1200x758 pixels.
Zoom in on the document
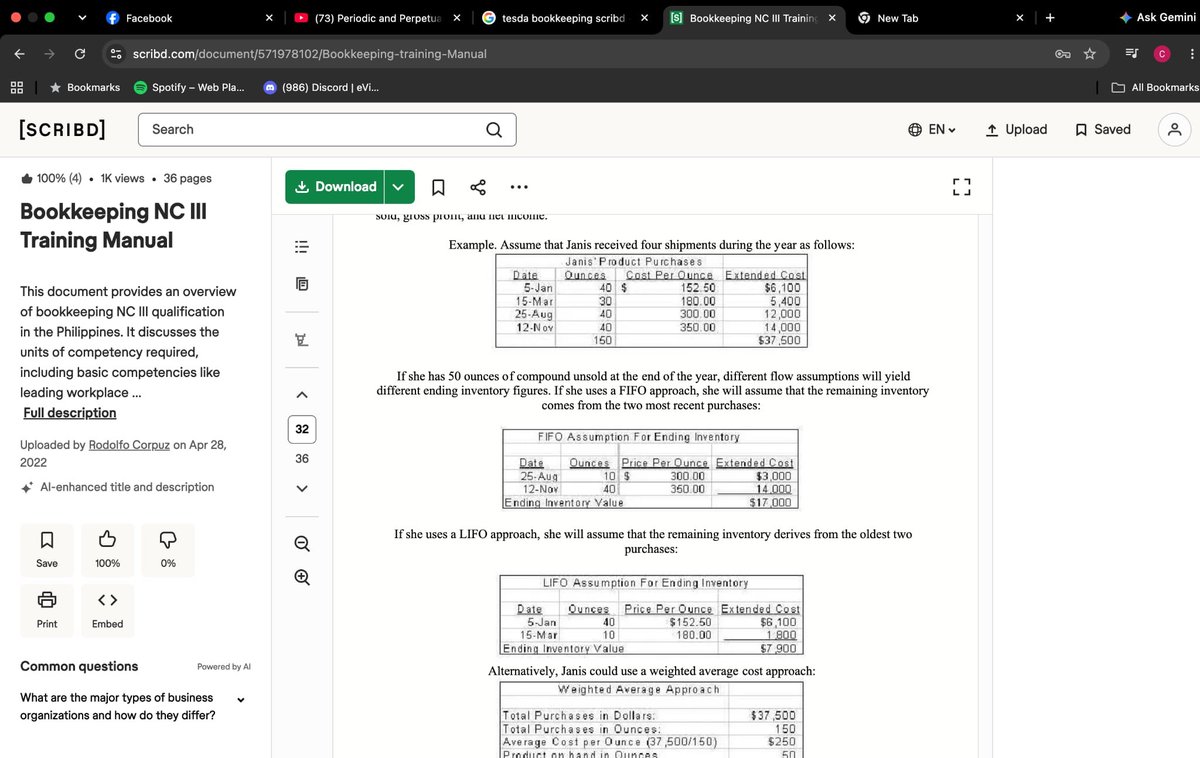(302, 577)
